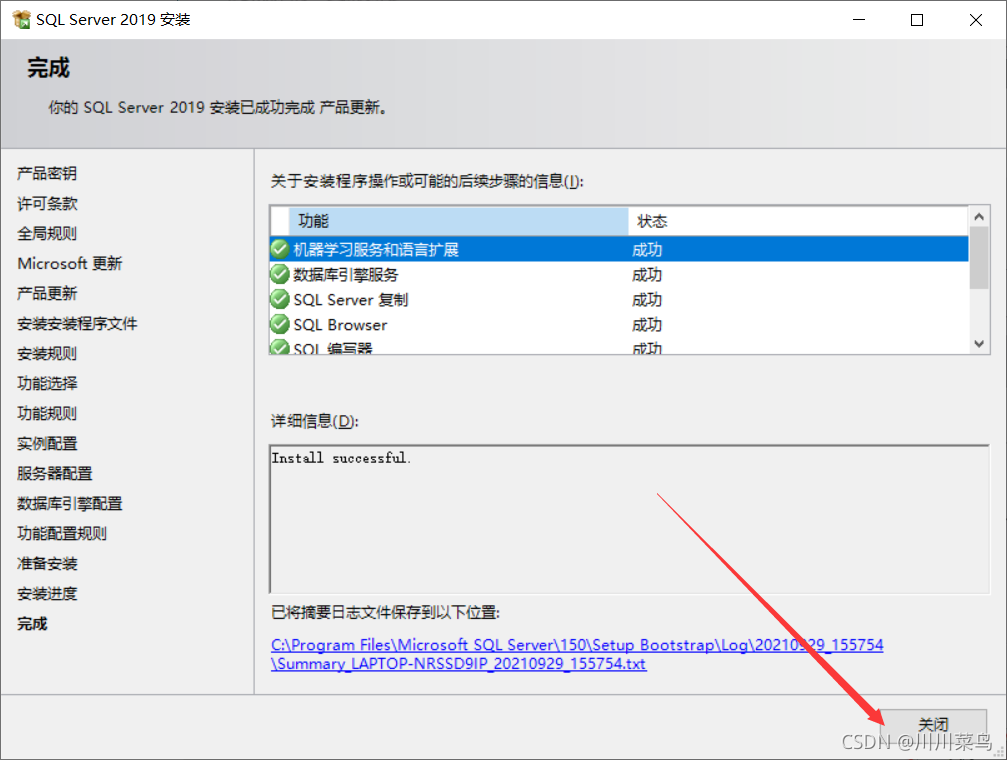The height and width of the screenshot is (760, 1007).
Task: Select the SQL Server 复制 row
Action: (x=619, y=299)
